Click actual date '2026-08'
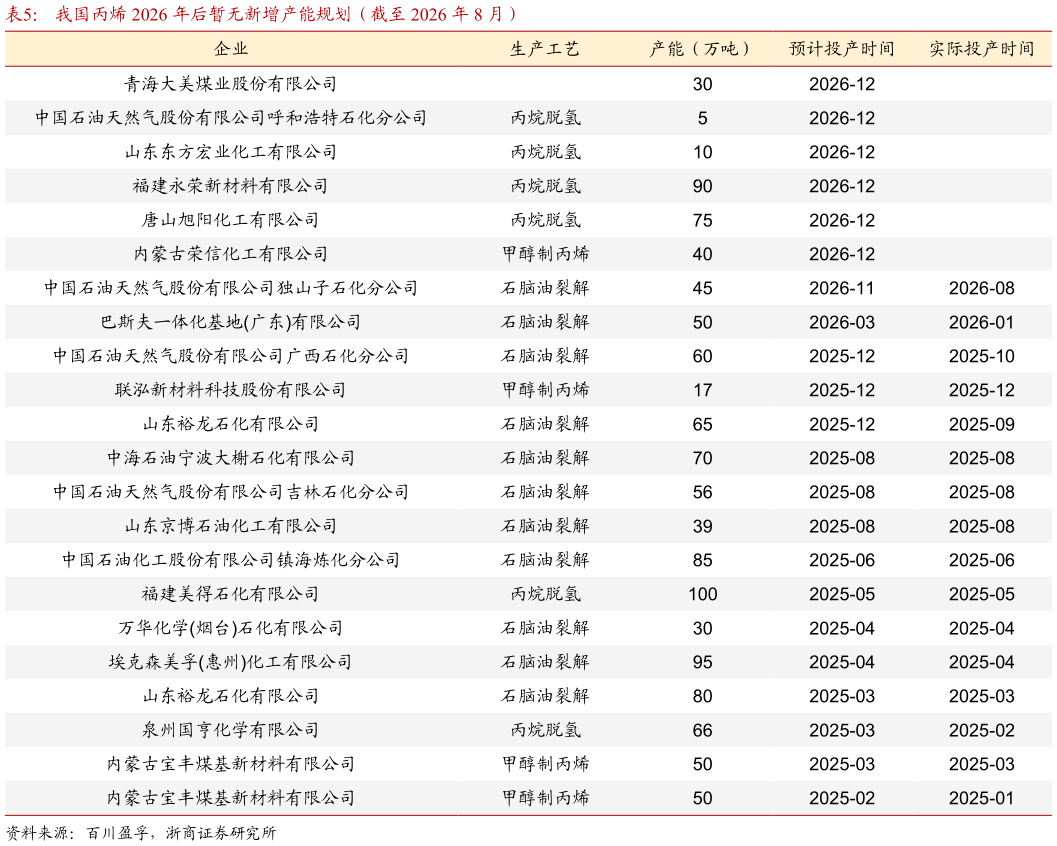The width and height of the screenshot is (1057, 846). point(982,288)
